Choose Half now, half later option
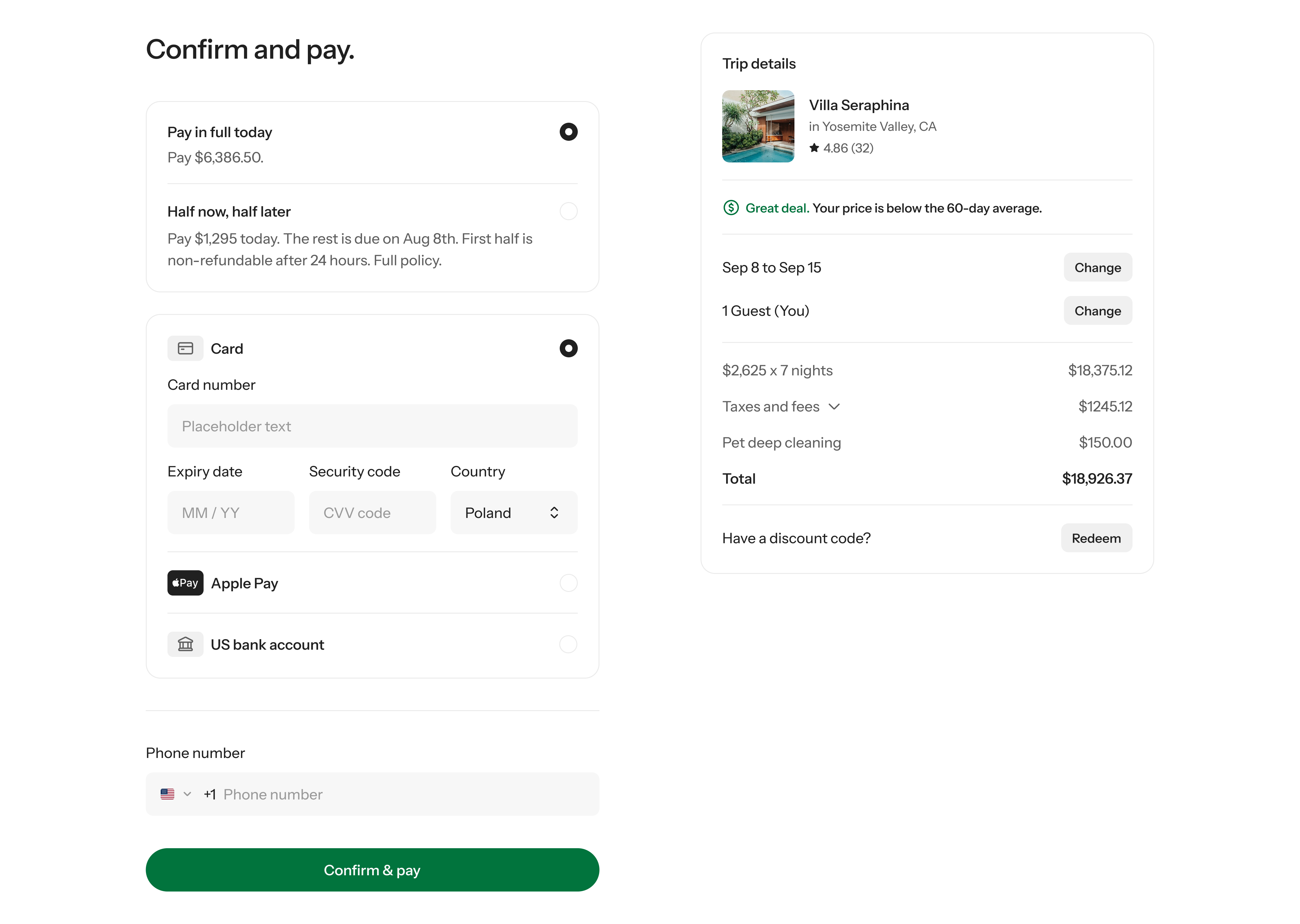The width and height of the screenshot is (1300, 924). coord(568,211)
